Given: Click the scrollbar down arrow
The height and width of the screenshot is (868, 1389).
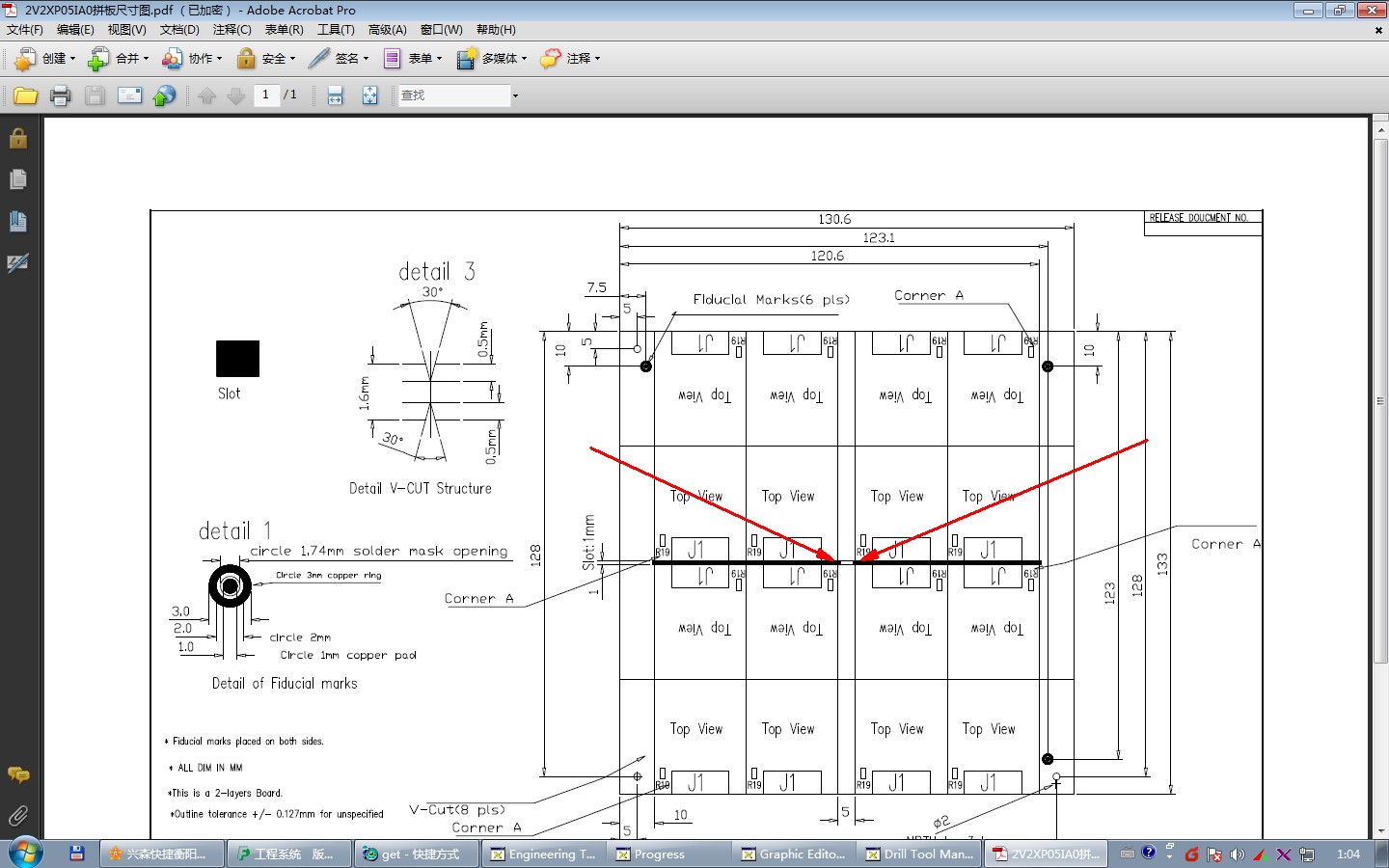Looking at the screenshot, I should 1380,830.
